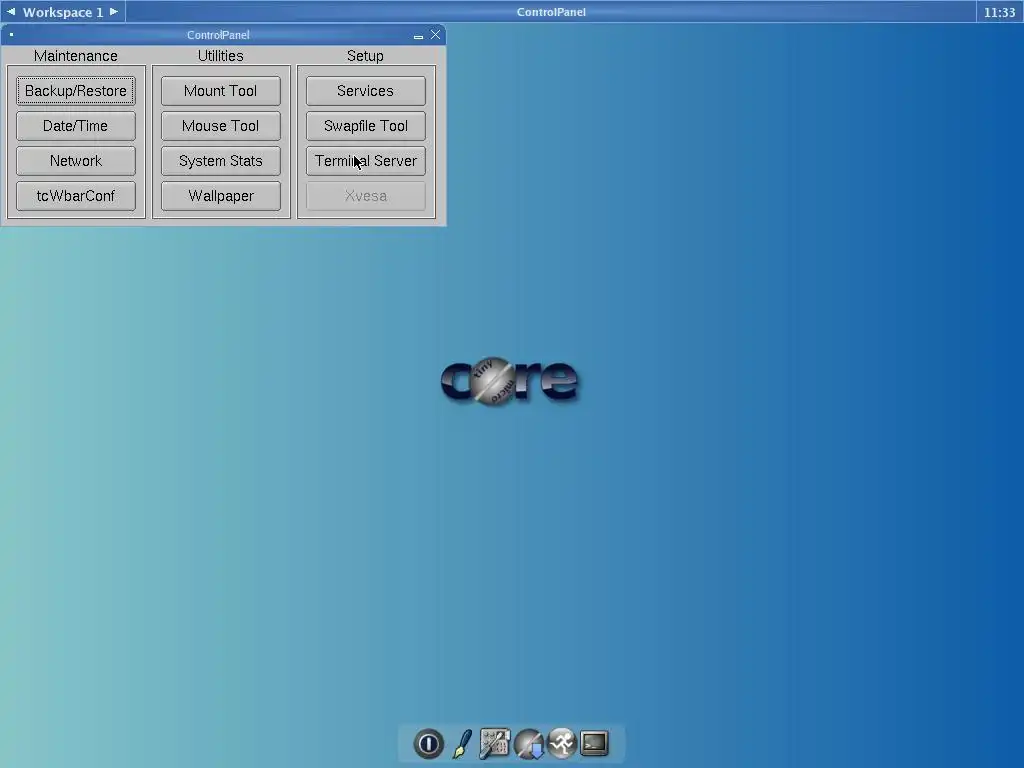Select ControlPanel entry in the top taskbar
Viewport: 1024px width, 768px height.
pos(551,12)
